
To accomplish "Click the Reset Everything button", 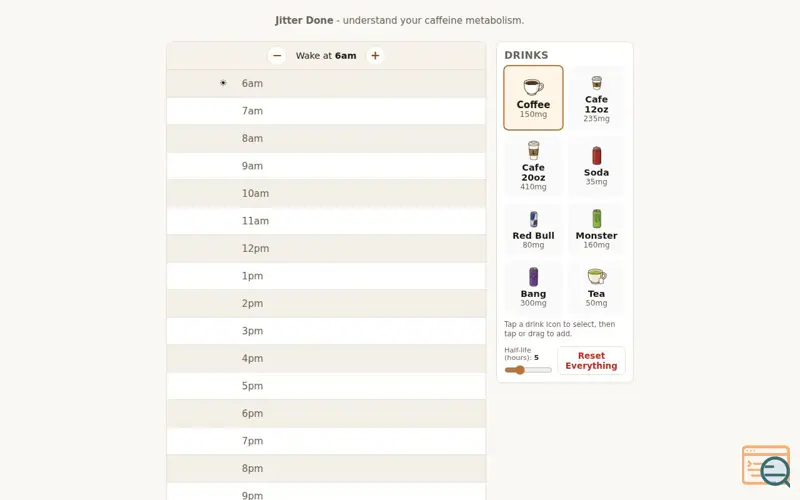I will click(591, 361).
